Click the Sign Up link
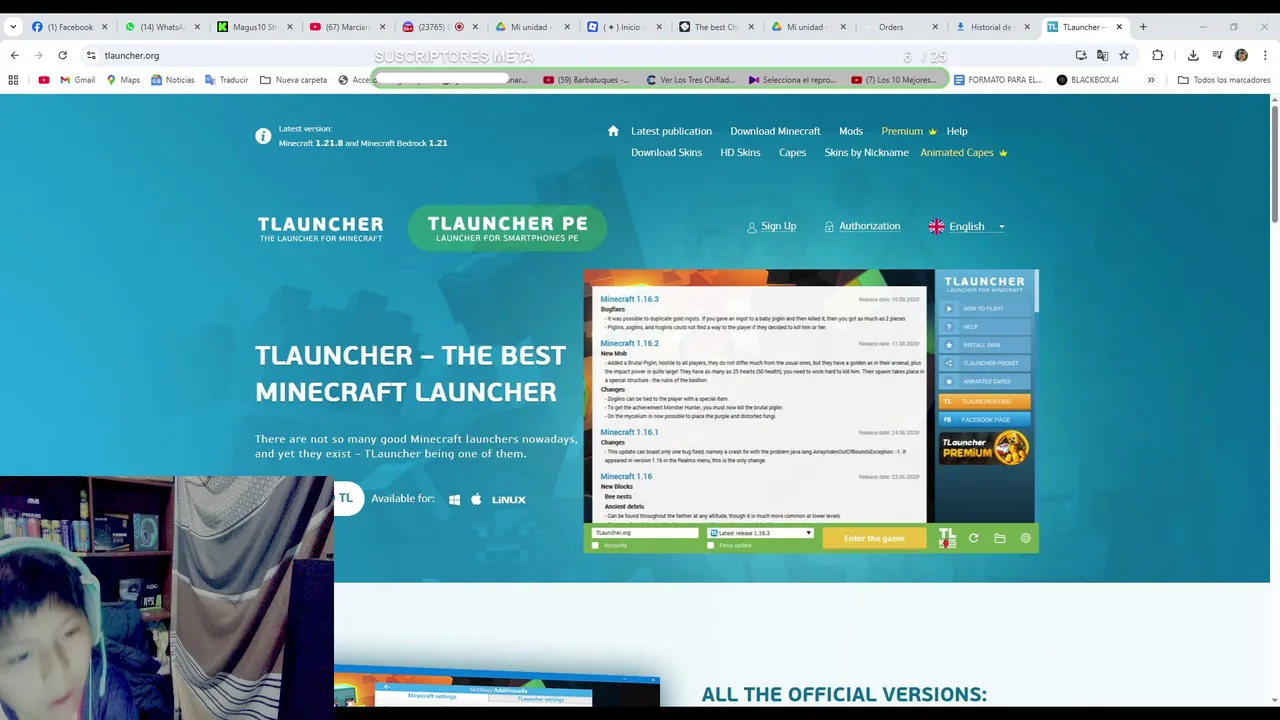This screenshot has height=720, width=1280. click(778, 227)
